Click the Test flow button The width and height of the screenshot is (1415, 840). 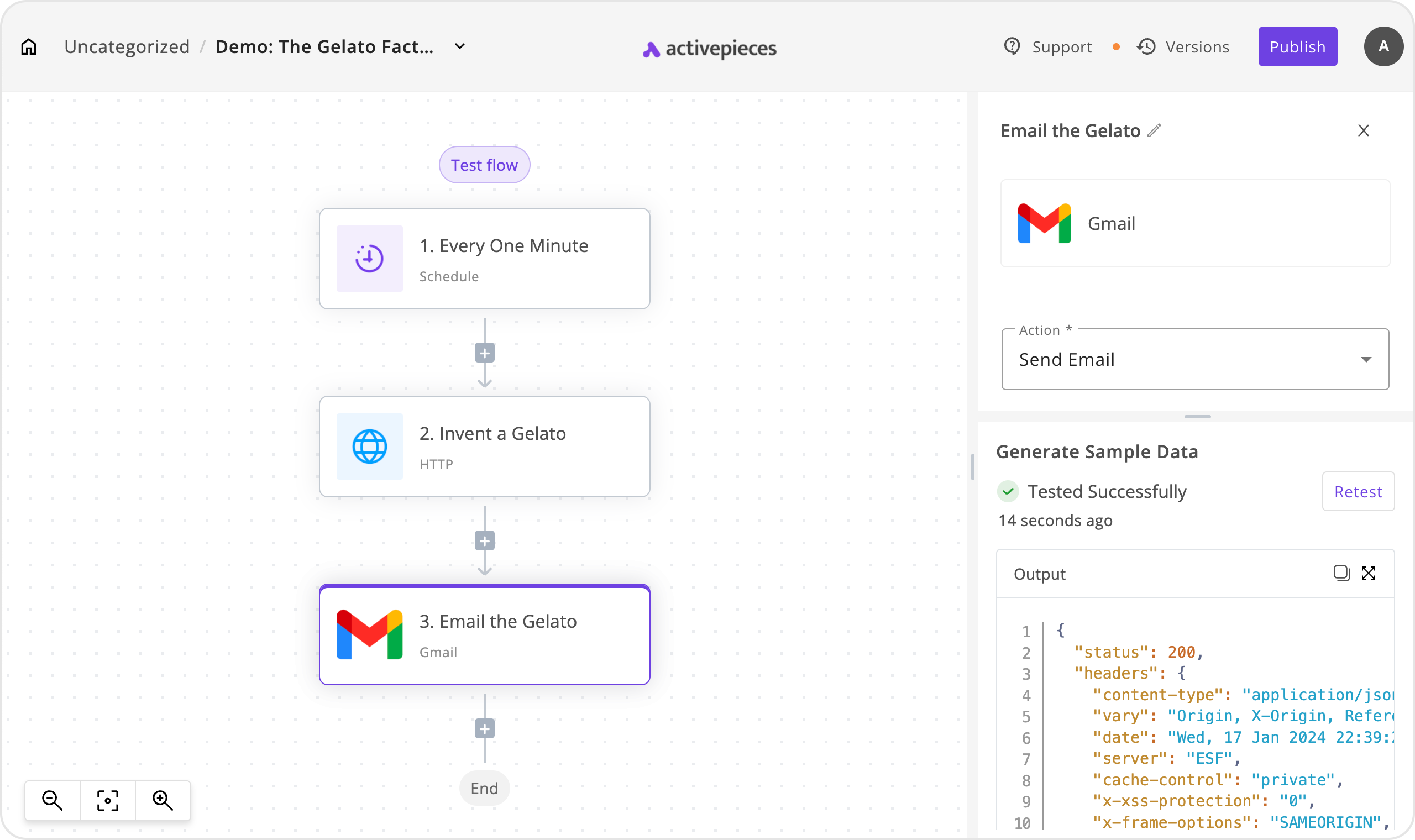(485, 165)
